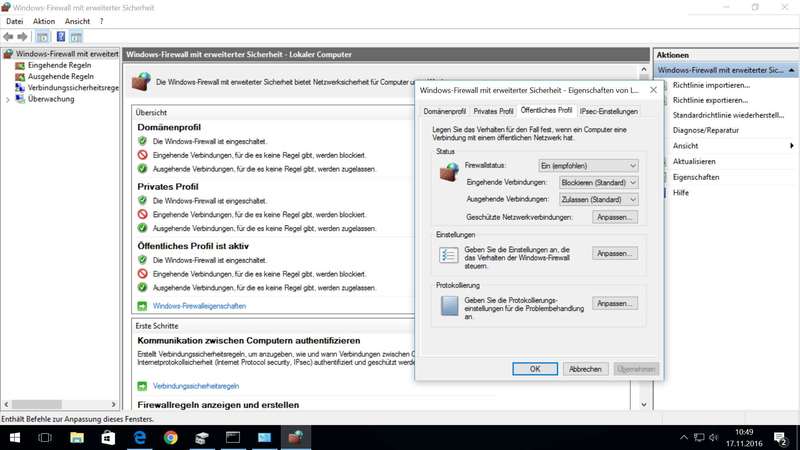Click green arrow icon beside Verbindungssicherheitsregeln link
800x450 pixels.
[142, 386]
